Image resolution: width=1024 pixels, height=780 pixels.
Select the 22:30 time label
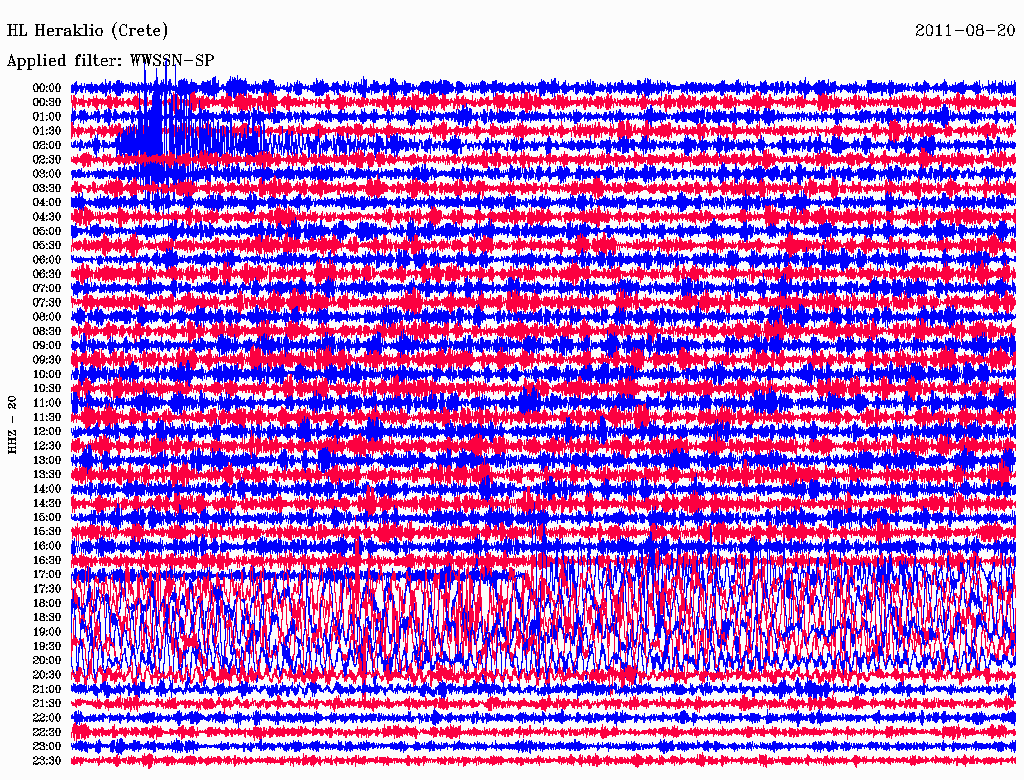pos(47,732)
